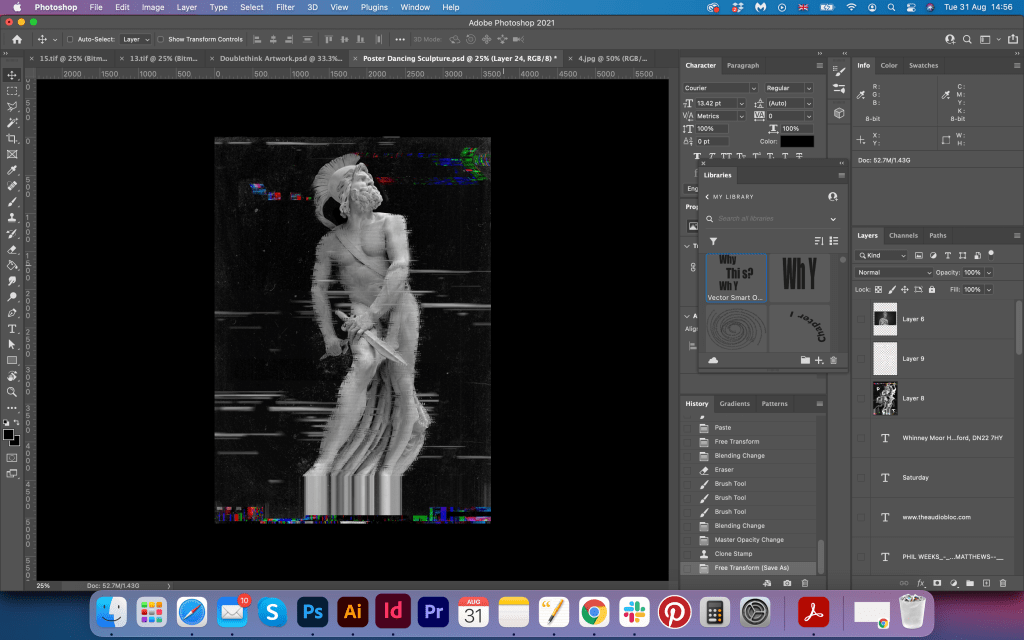Open the Filter menu
Screen dimensions: 1024x640
[x=285, y=7]
